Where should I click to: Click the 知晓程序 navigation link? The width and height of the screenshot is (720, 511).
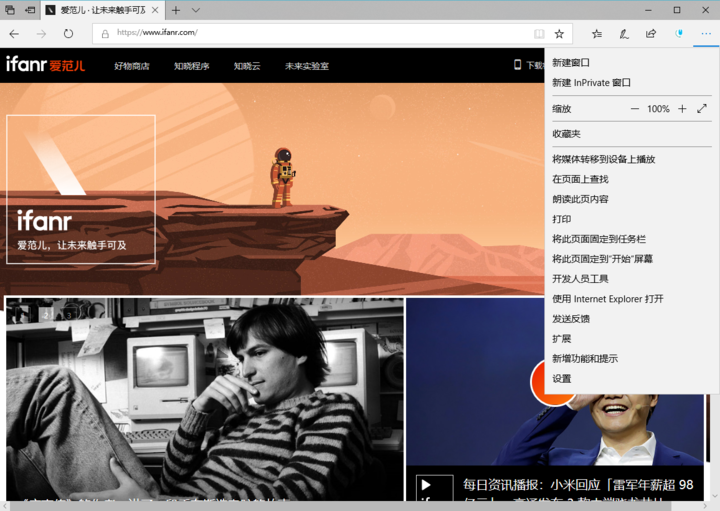(191, 66)
